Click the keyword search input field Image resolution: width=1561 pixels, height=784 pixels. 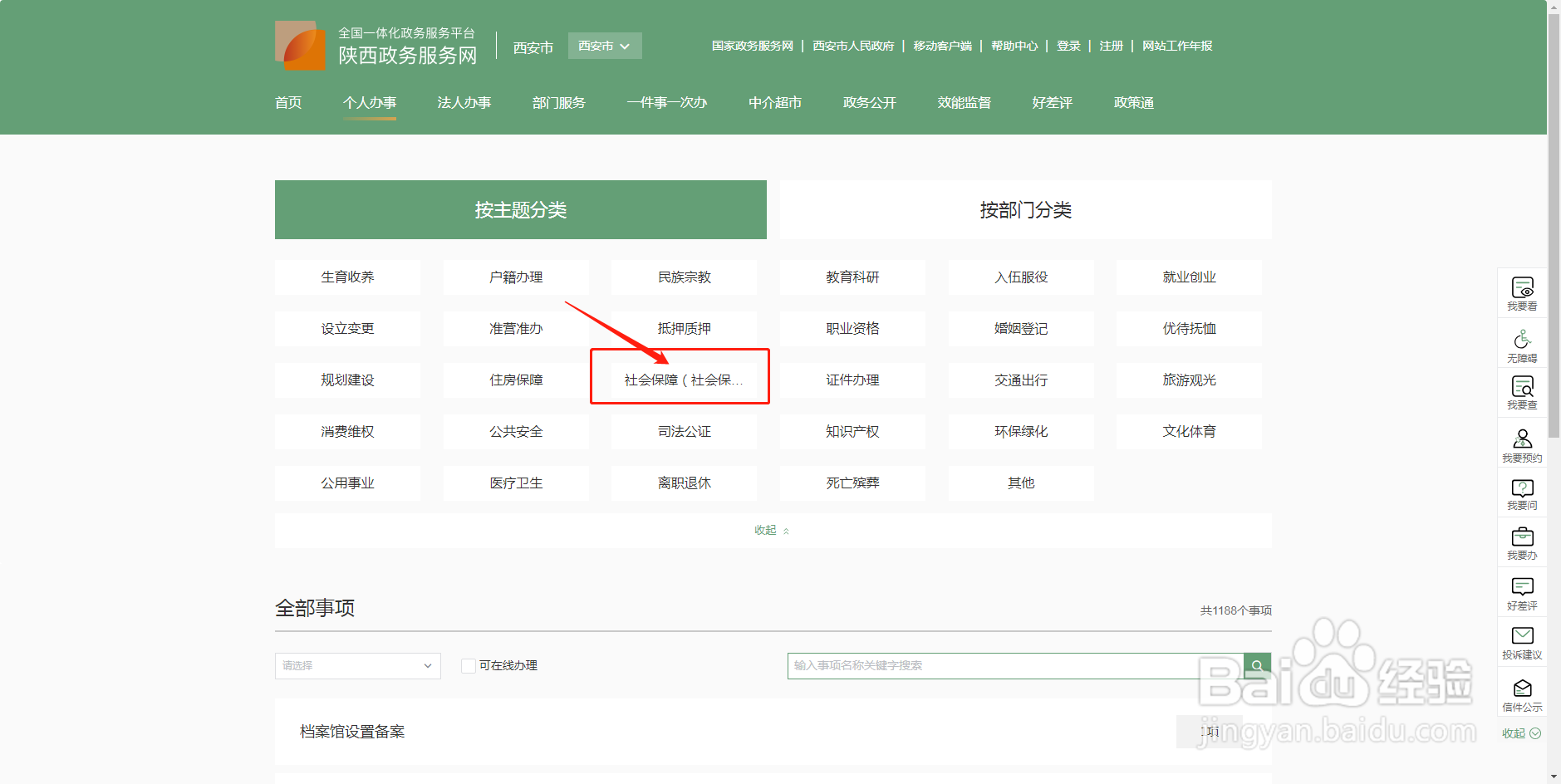tap(997, 665)
